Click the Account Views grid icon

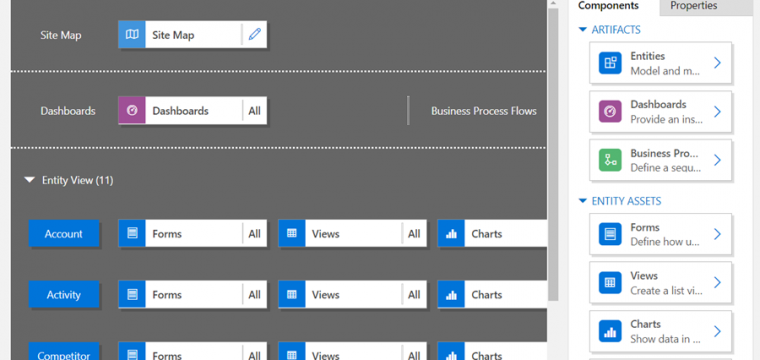[292, 234]
